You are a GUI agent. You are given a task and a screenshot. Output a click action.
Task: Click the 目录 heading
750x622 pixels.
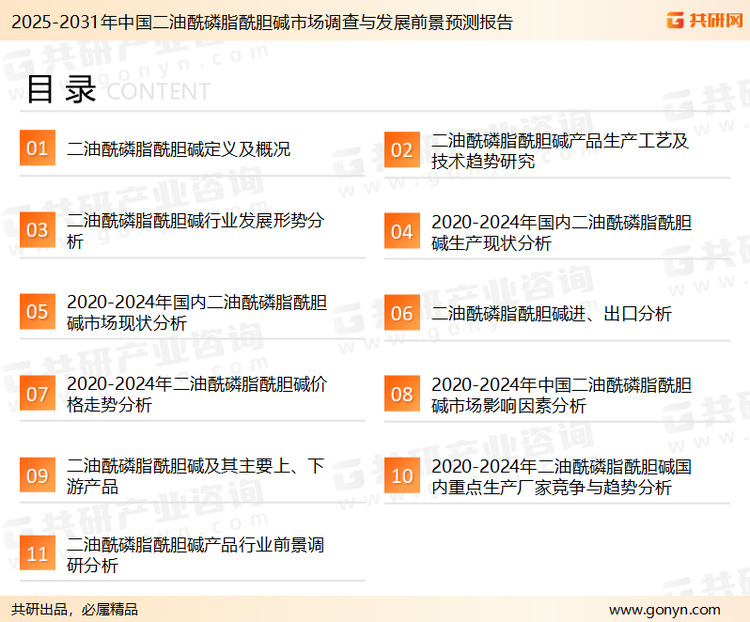coord(61,89)
